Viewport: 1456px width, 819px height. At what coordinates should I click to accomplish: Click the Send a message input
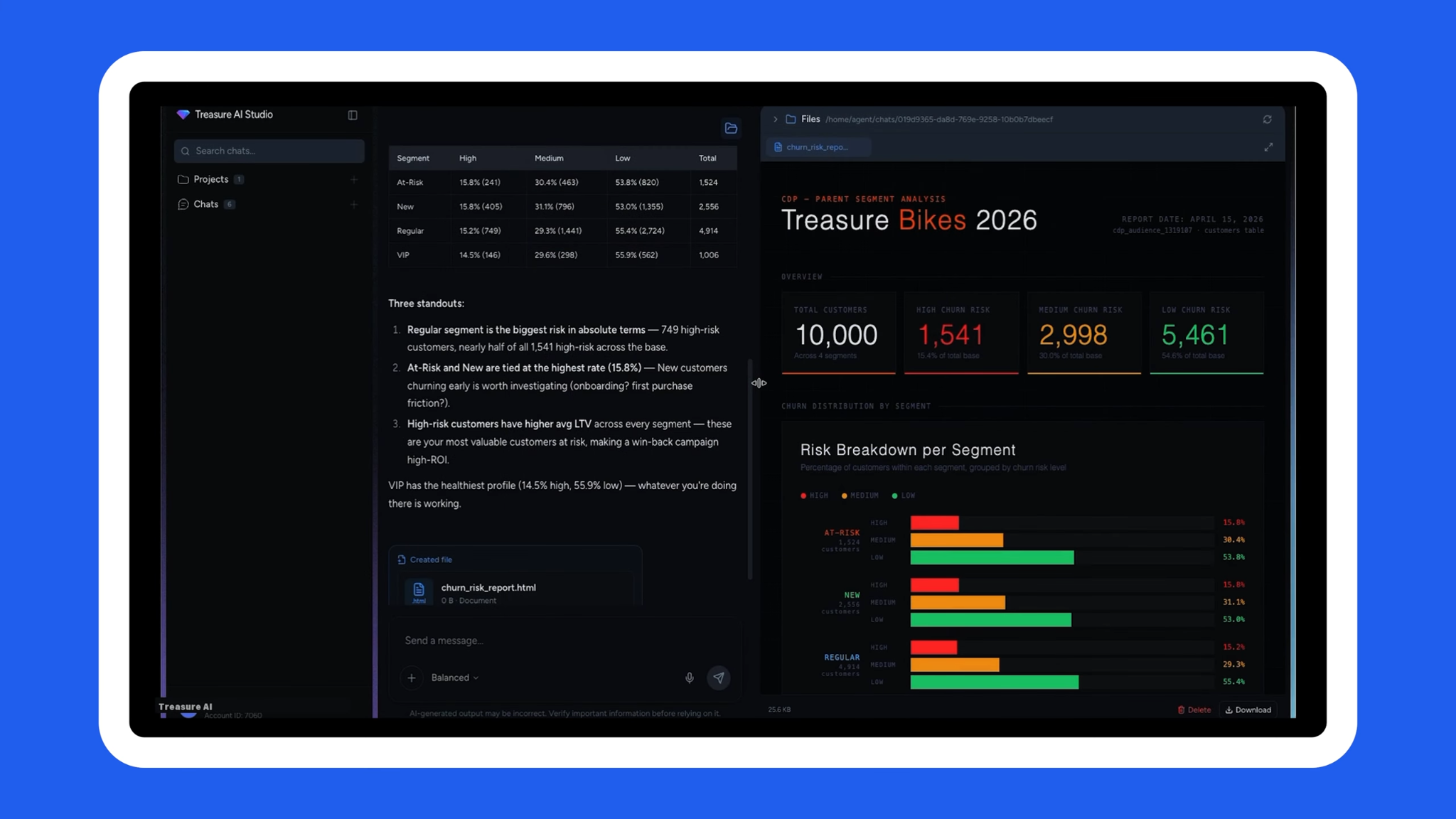coord(565,641)
